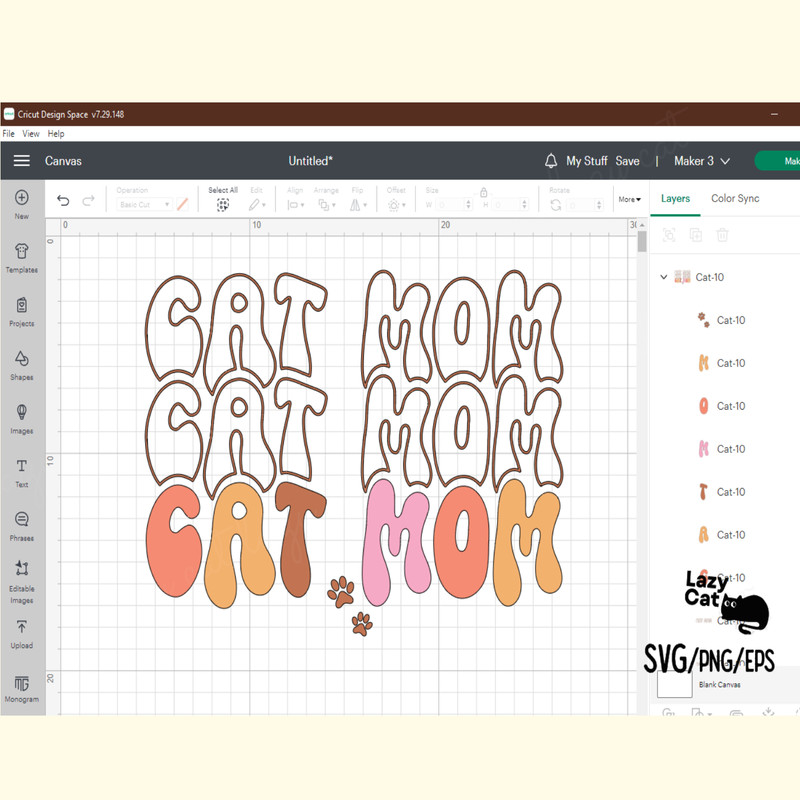Open the Maker 3 machine dropdown

(x=702, y=161)
